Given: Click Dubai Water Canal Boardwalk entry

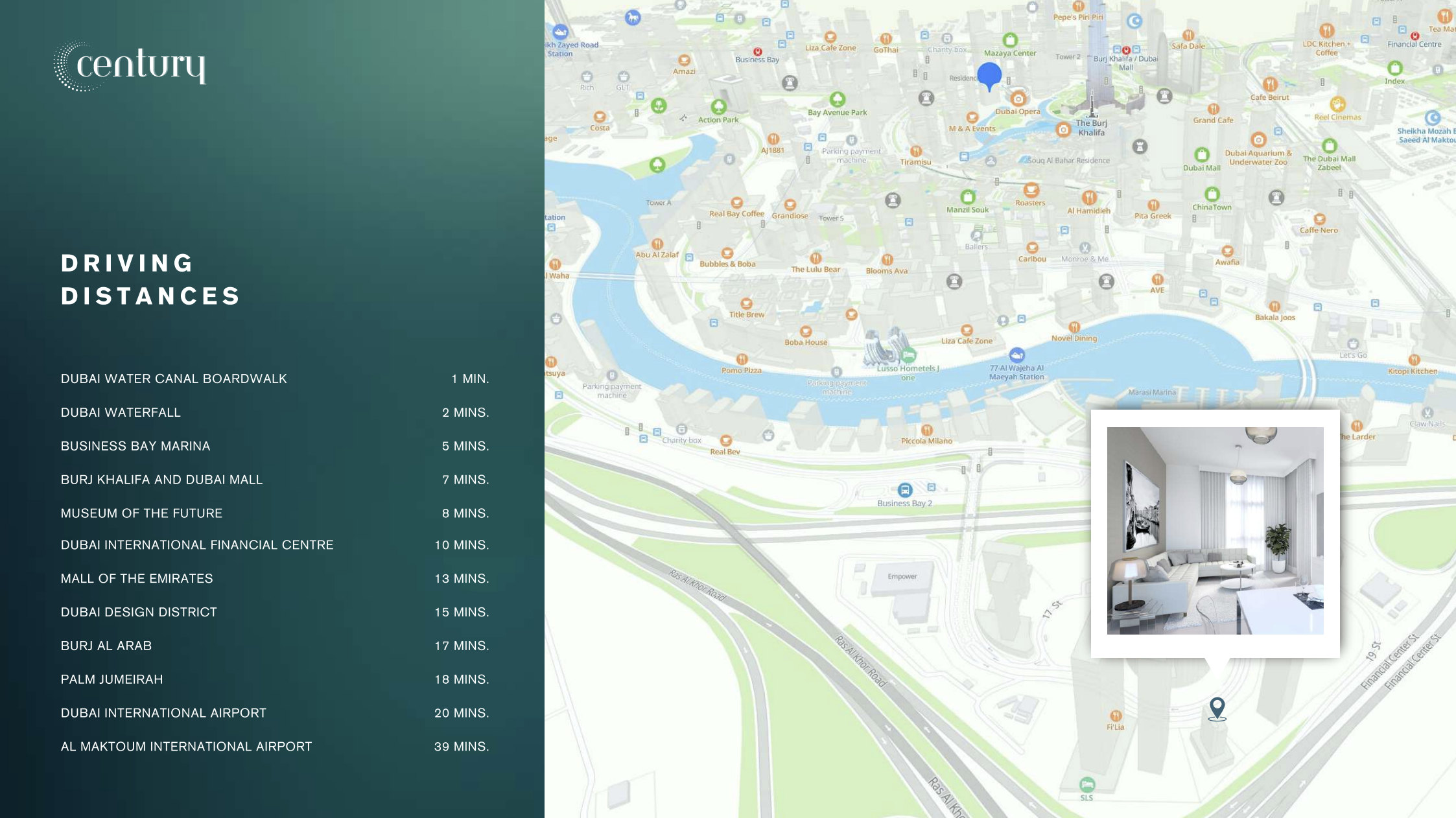Looking at the screenshot, I should 174,379.
